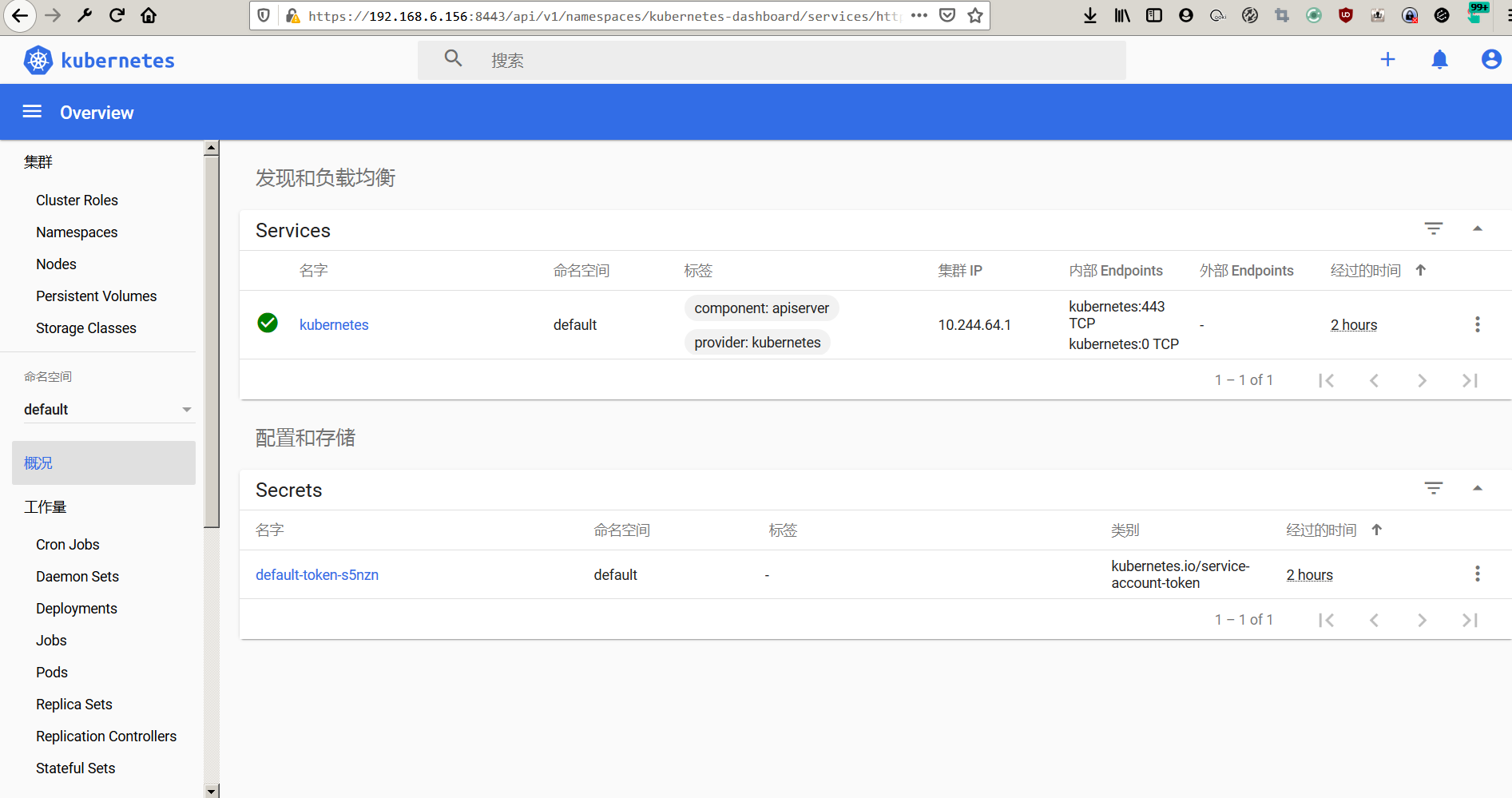1512x798 pixels.
Task: Open the browser wrench tools icon
Action: tap(85, 15)
